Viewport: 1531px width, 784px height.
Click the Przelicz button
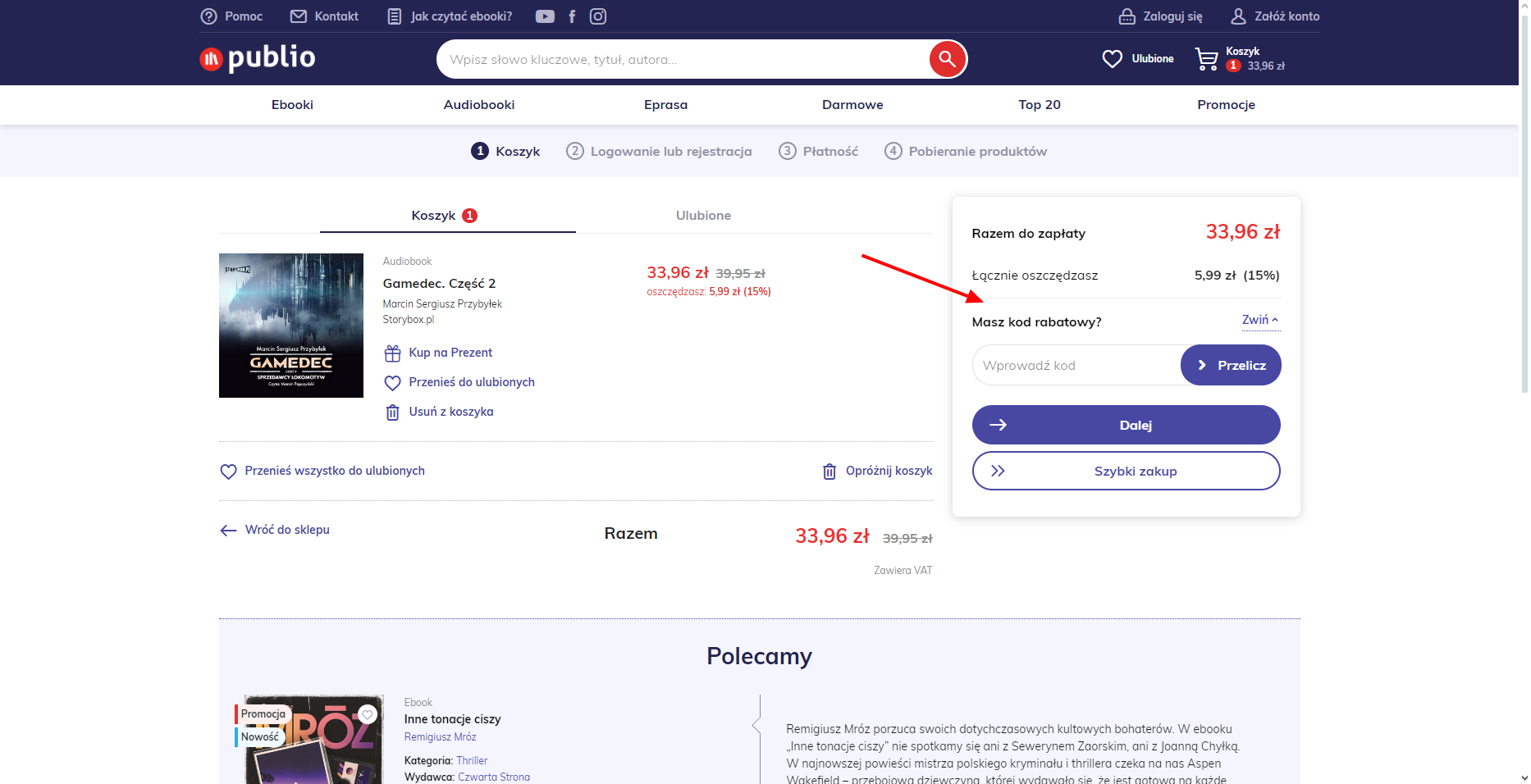point(1231,366)
